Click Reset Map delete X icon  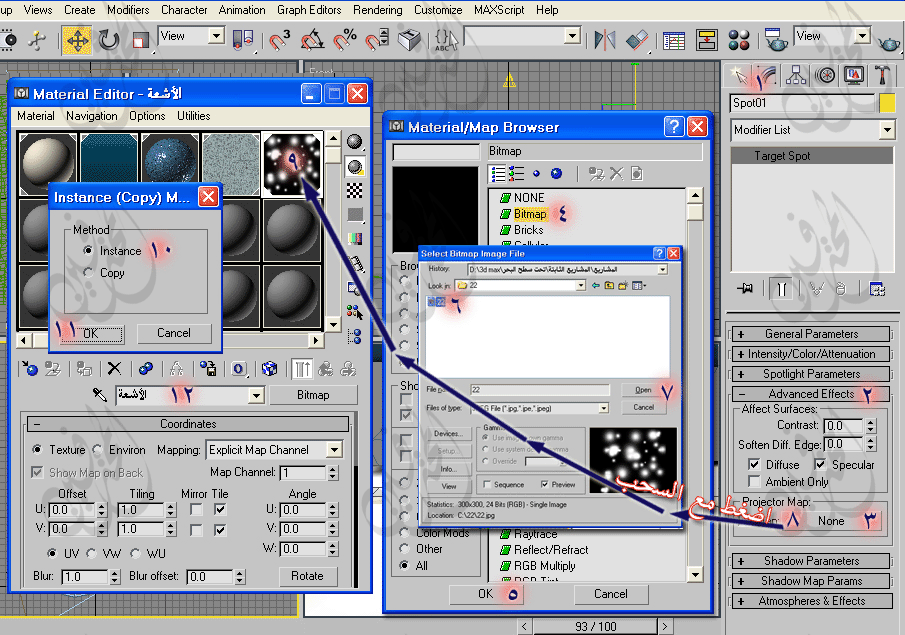(x=114, y=368)
